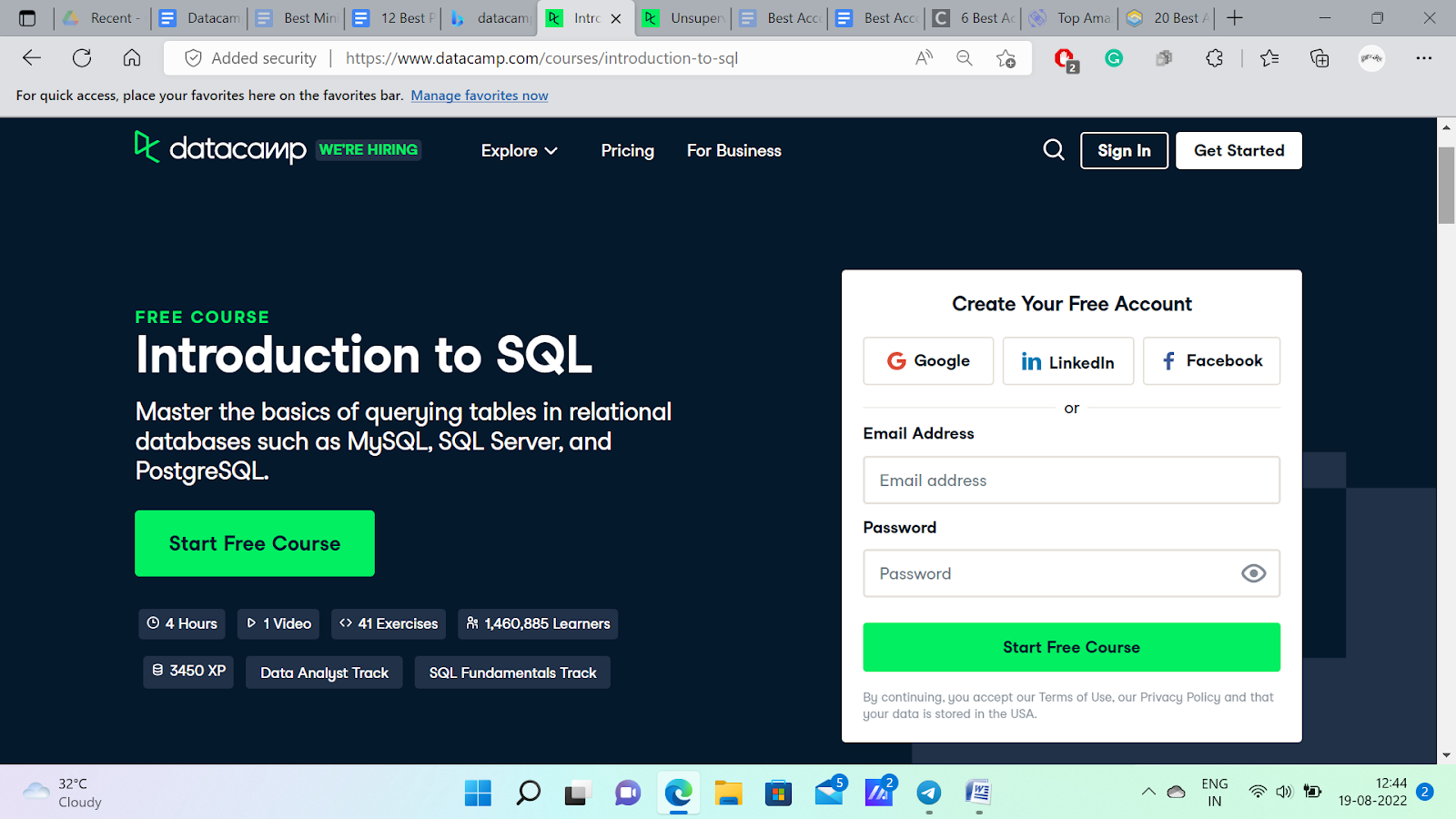
Task: Submit the form's Start Free Course button
Action: (1071, 647)
